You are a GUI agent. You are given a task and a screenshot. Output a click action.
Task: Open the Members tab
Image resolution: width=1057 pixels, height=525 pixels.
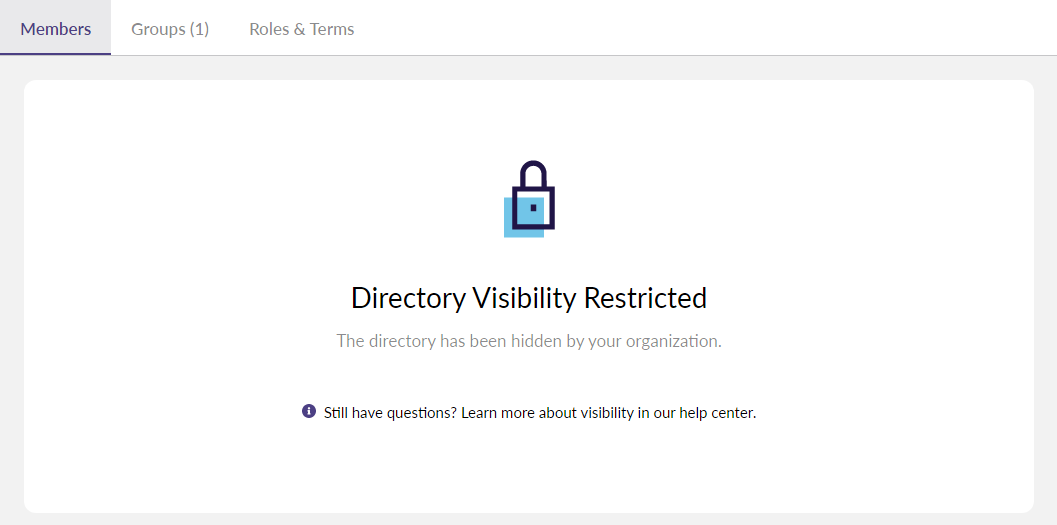[56, 29]
